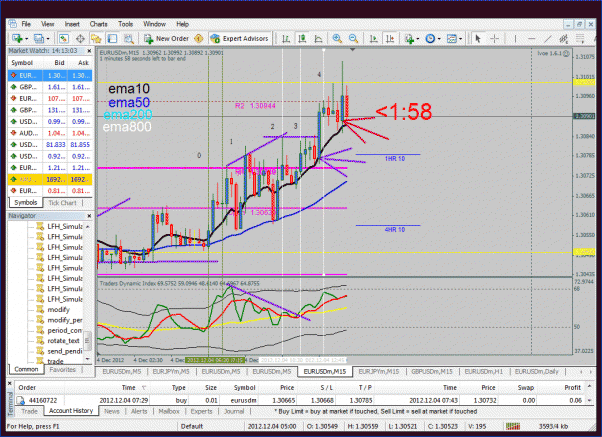Select the highlighted yellow Market Watch row
This screenshot has height=437, width=602.
coord(50,179)
